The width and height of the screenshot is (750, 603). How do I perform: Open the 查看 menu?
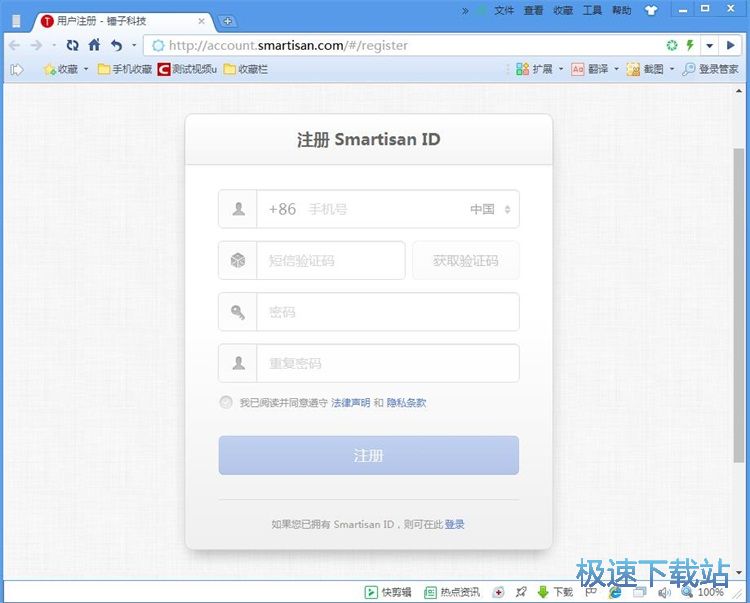(x=533, y=11)
